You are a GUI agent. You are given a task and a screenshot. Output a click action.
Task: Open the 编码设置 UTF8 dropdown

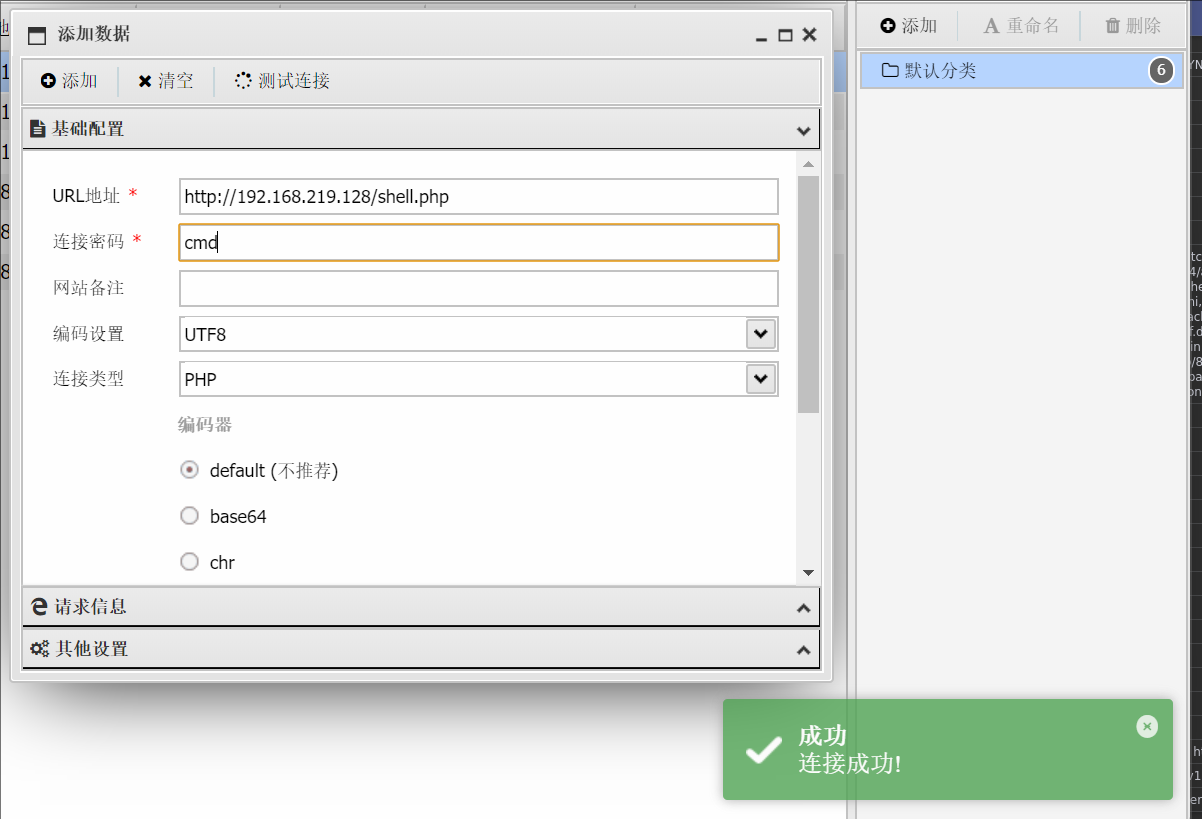[x=760, y=333]
